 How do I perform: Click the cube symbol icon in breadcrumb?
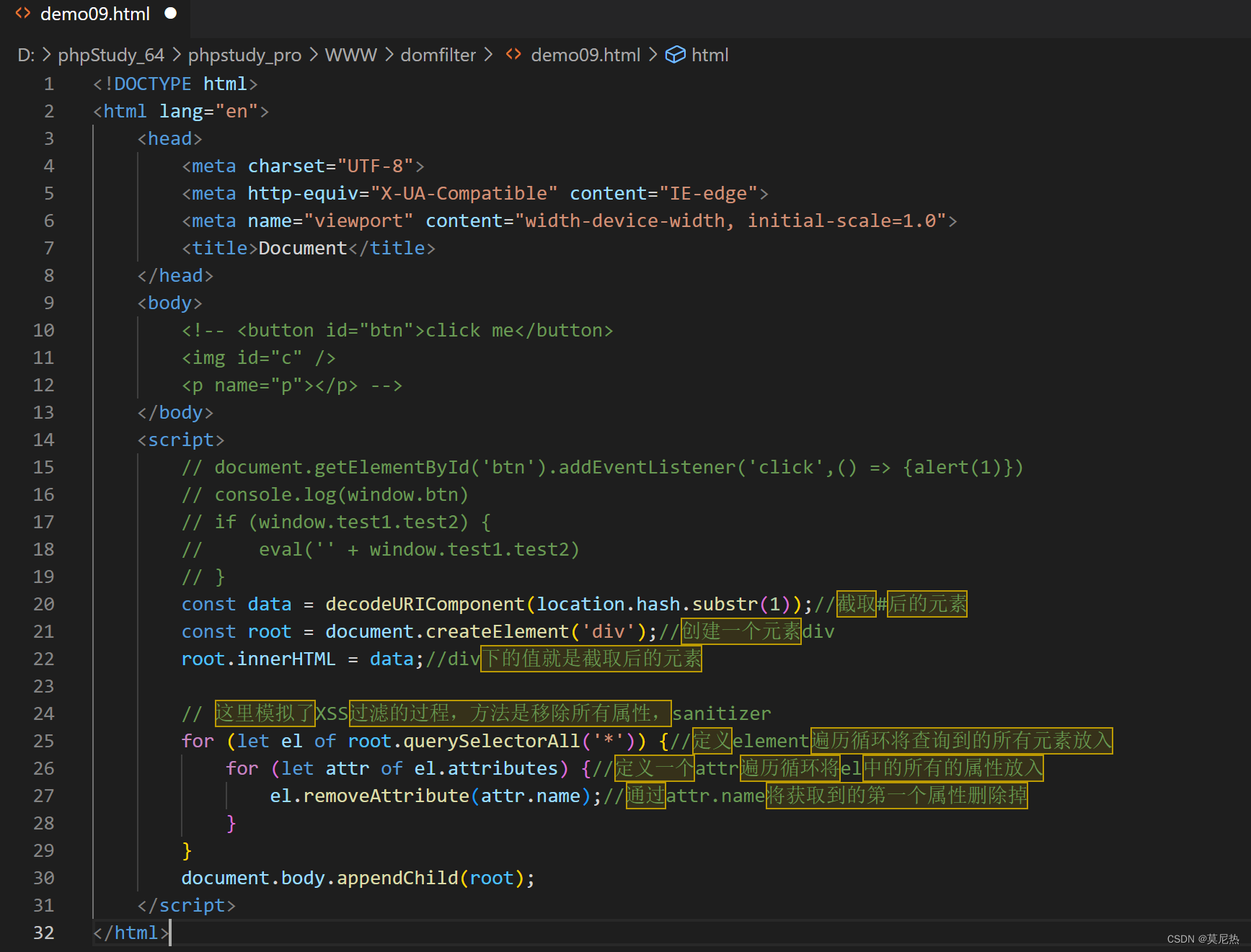click(x=675, y=55)
